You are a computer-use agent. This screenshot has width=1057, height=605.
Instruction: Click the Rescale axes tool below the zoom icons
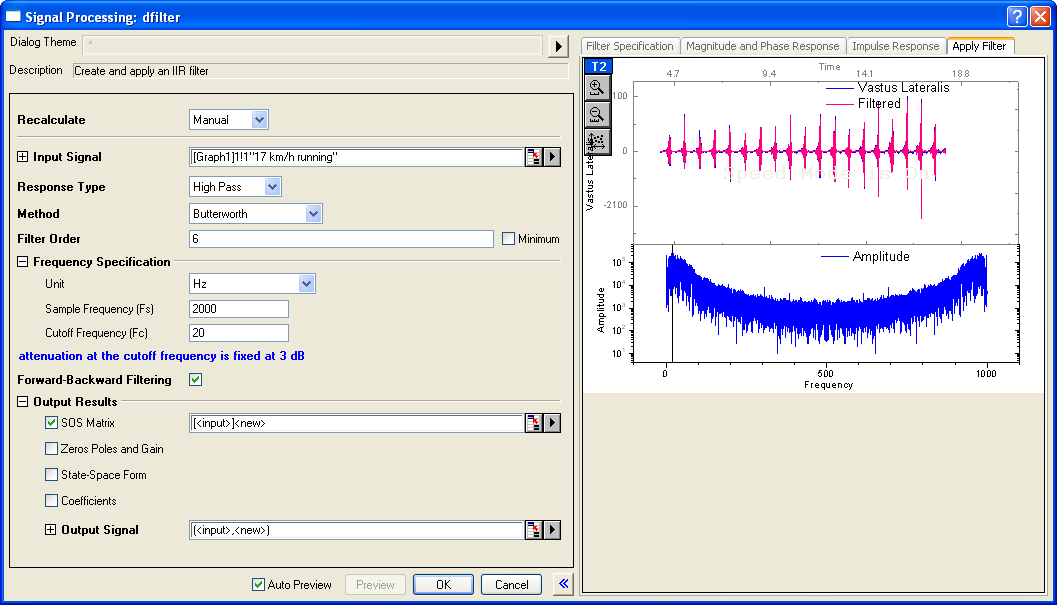pos(595,140)
